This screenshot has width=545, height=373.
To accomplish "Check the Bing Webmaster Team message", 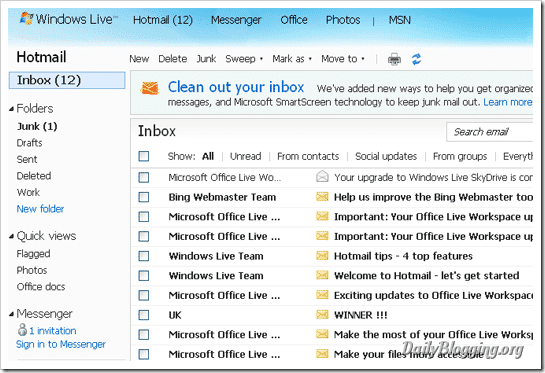I will click(144, 197).
